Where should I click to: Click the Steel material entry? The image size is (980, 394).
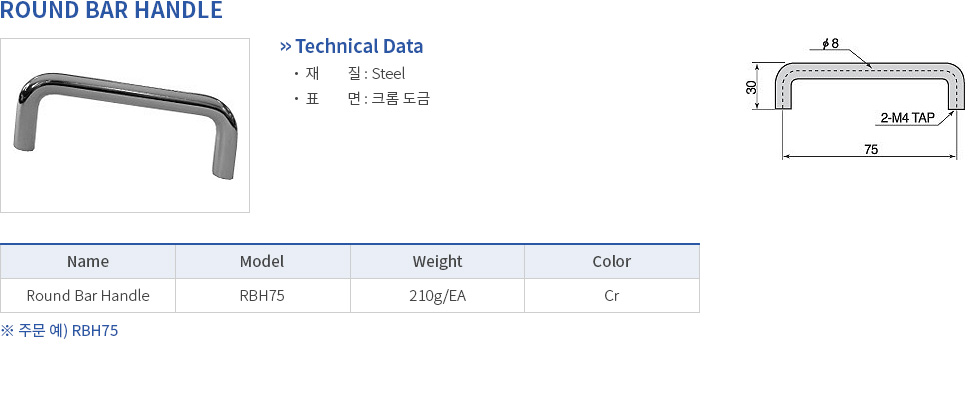point(388,74)
